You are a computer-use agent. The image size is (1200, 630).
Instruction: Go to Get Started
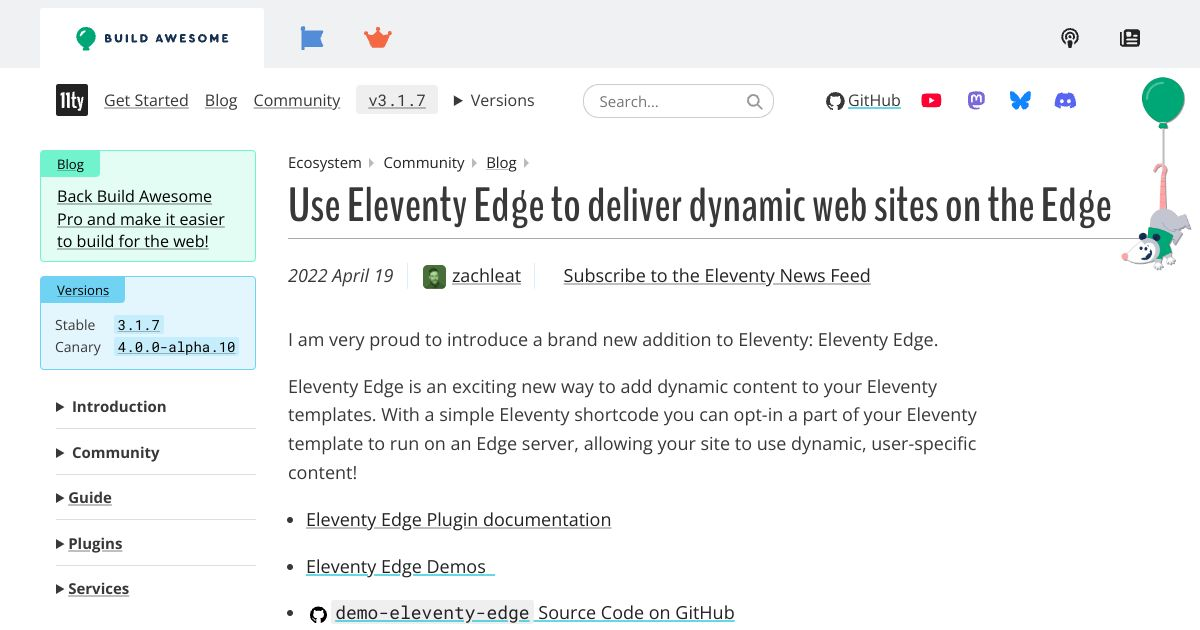pos(146,100)
